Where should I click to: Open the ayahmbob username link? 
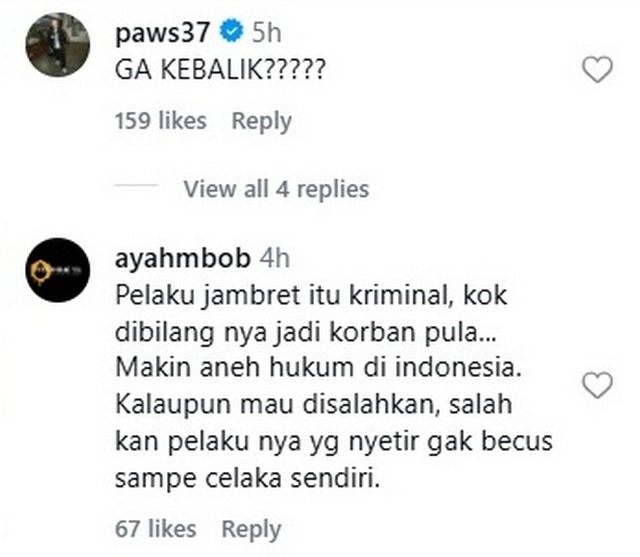click(x=182, y=258)
